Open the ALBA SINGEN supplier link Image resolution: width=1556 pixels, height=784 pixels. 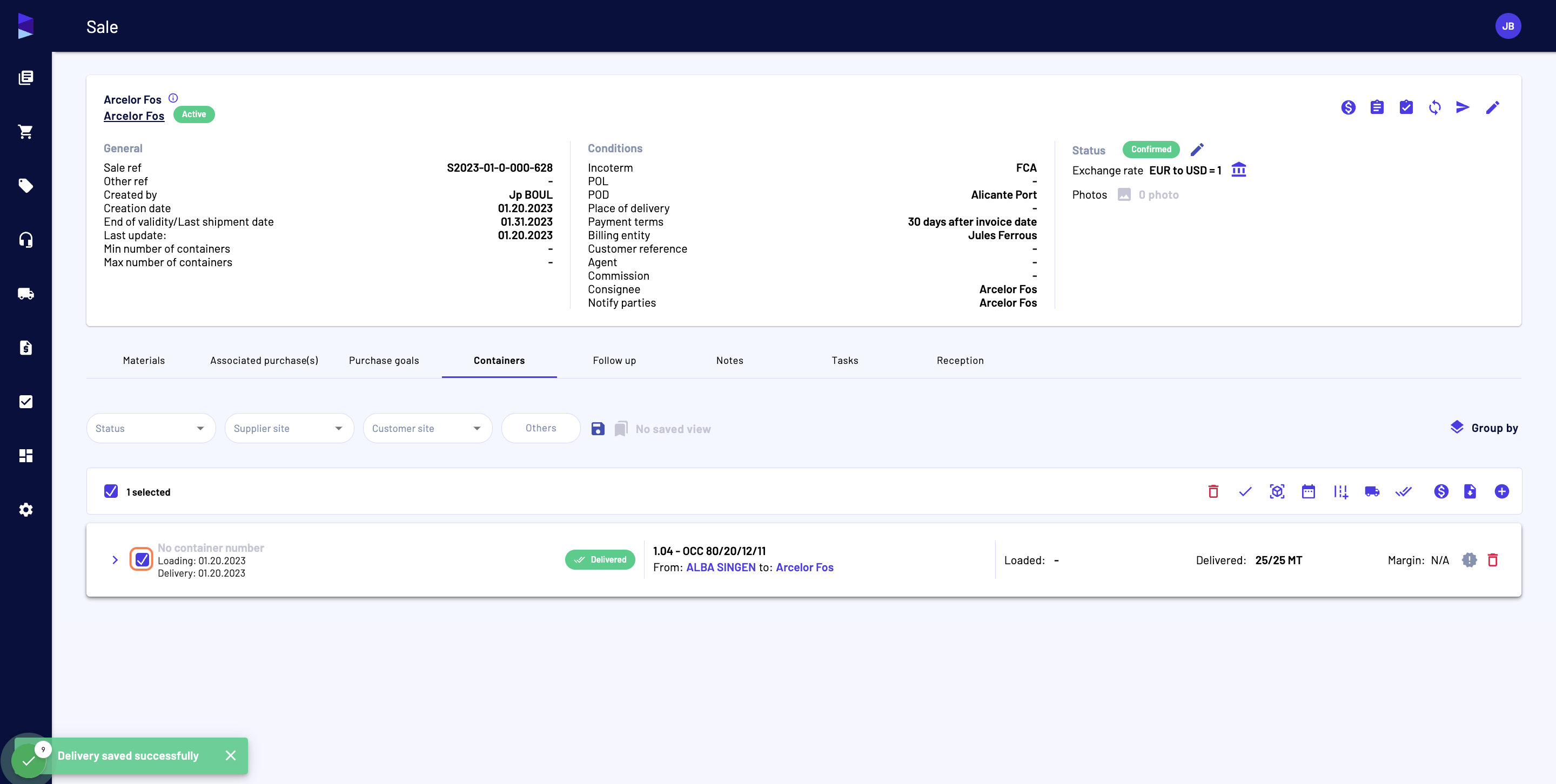721,567
